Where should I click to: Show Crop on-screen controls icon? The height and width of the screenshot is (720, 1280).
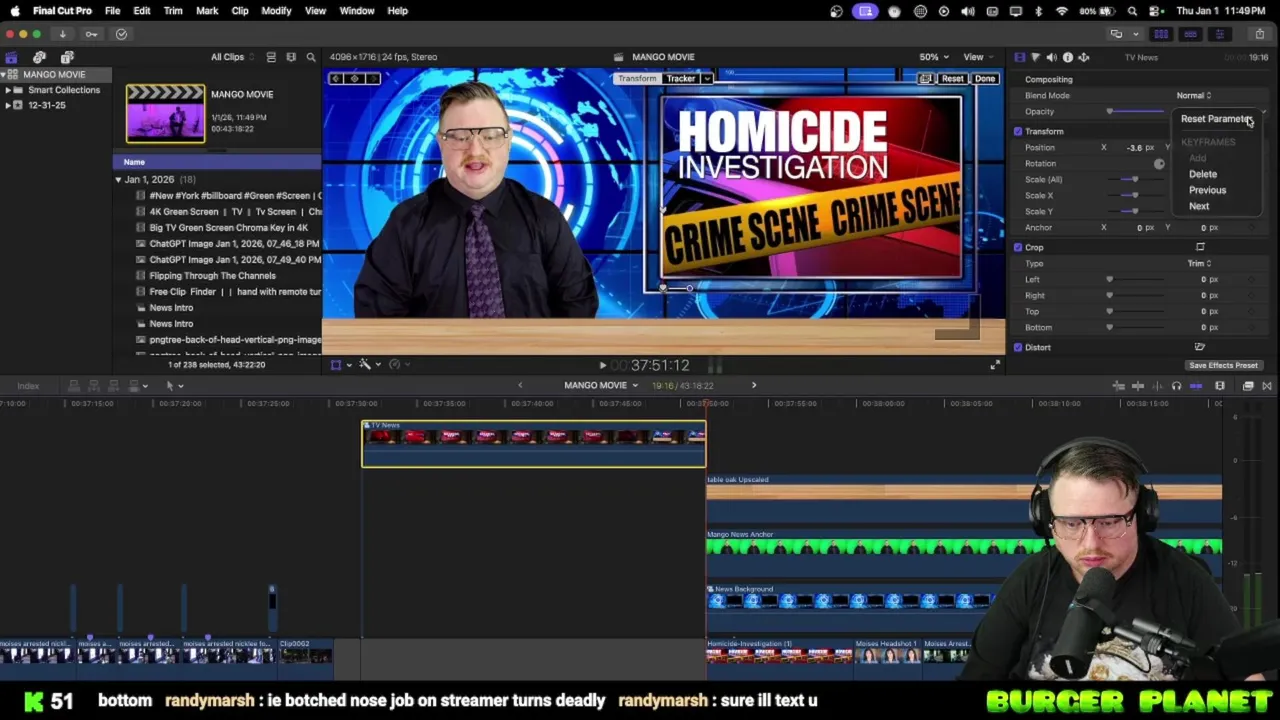1200,247
